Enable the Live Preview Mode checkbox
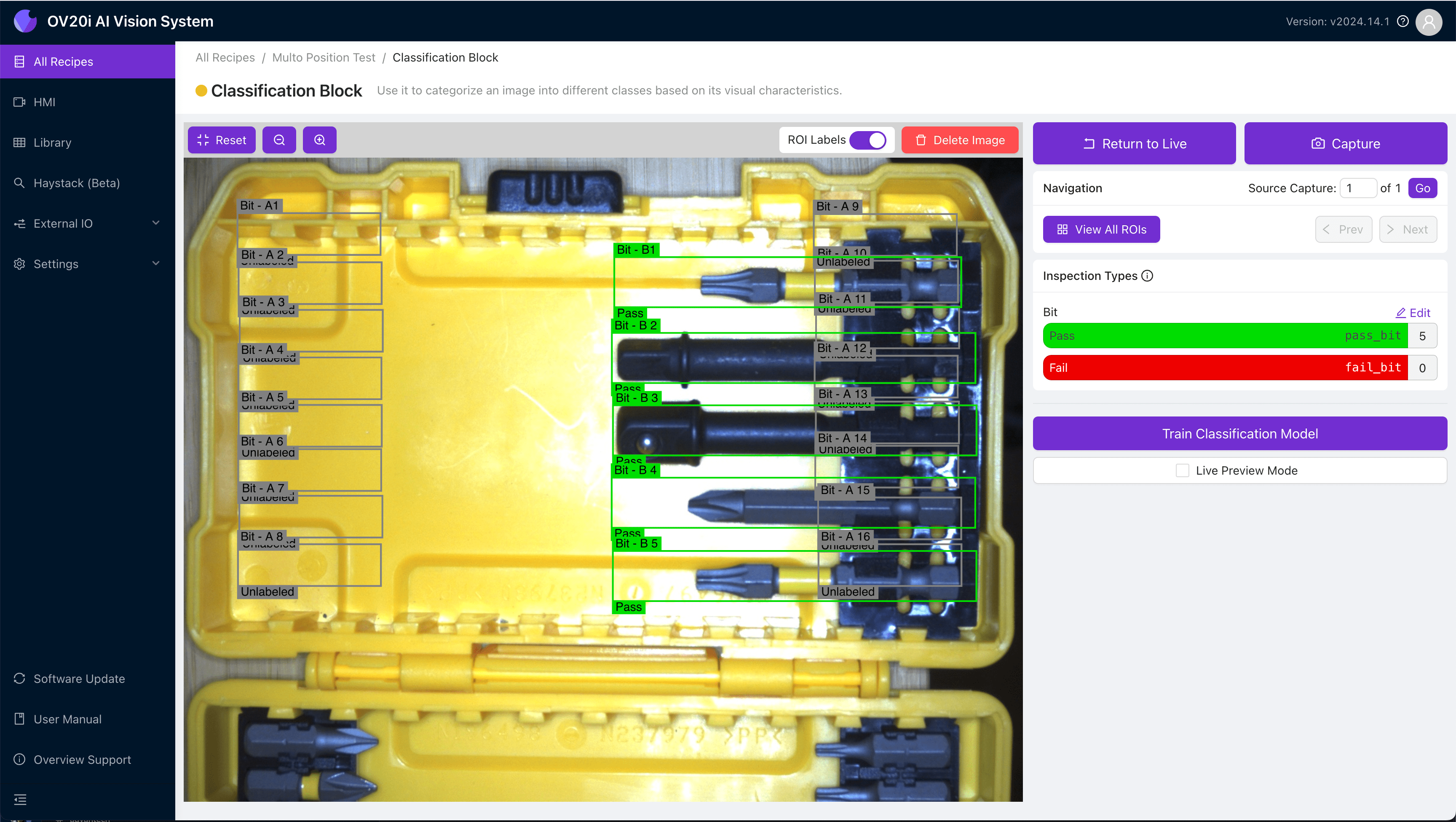This screenshot has height=822, width=1456. (x=1182, y=471)
